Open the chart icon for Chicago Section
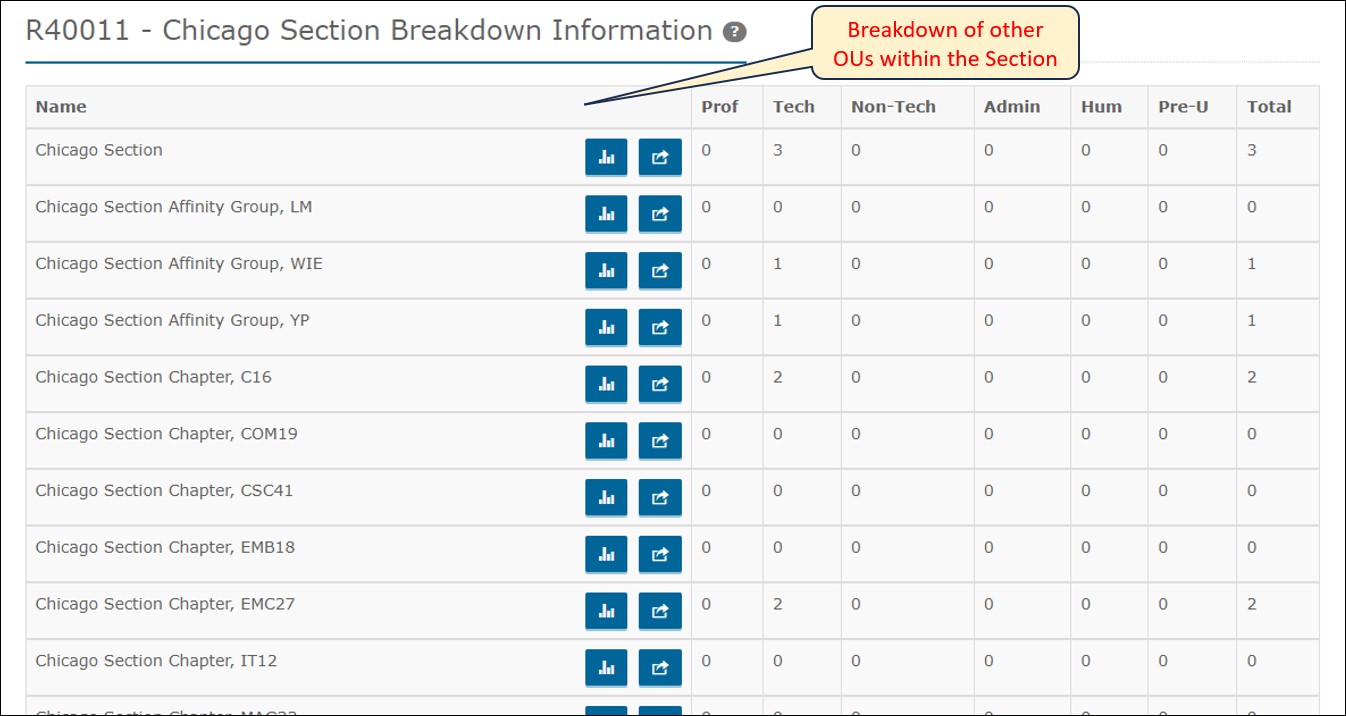Screen dimensions: 1346x716 pos(606,157)
